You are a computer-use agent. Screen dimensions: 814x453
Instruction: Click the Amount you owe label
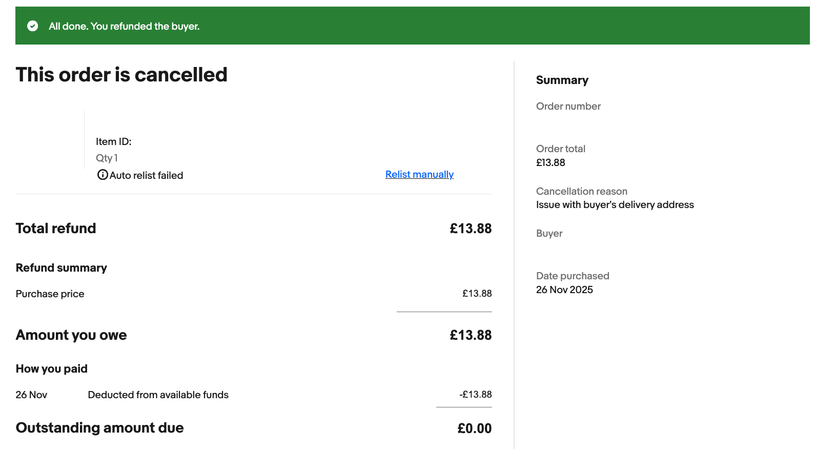click(x=71, y=335)
